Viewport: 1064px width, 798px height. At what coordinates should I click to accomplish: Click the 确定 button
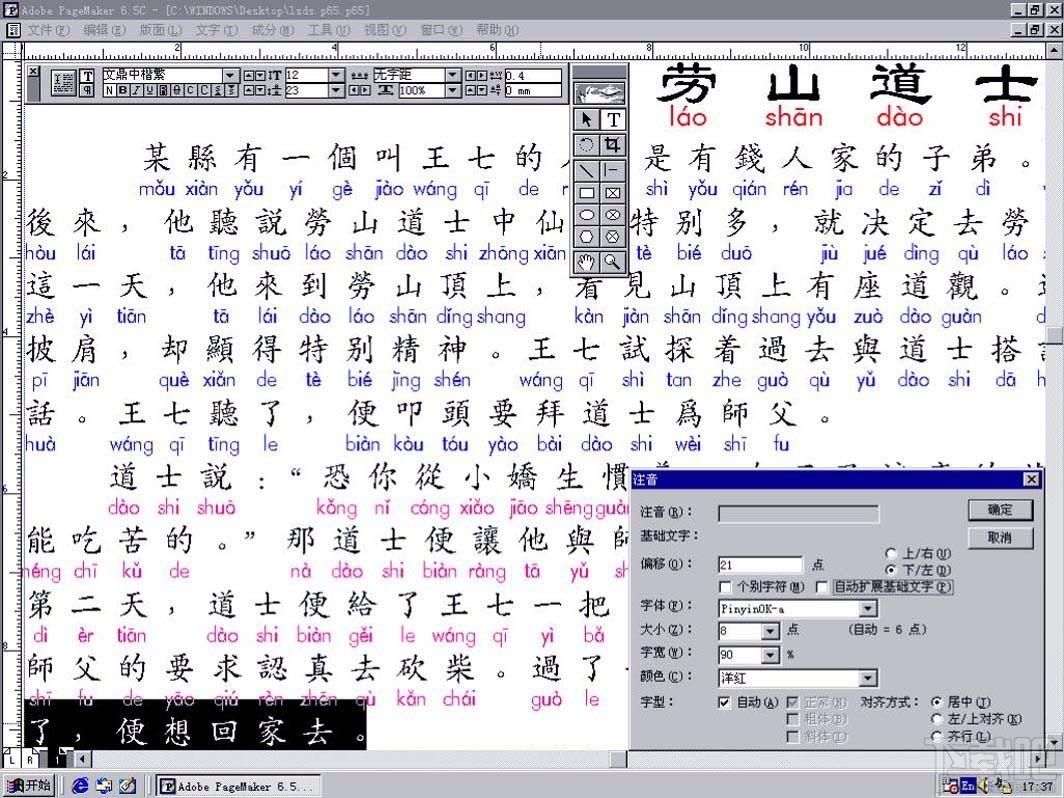[999, 510]
